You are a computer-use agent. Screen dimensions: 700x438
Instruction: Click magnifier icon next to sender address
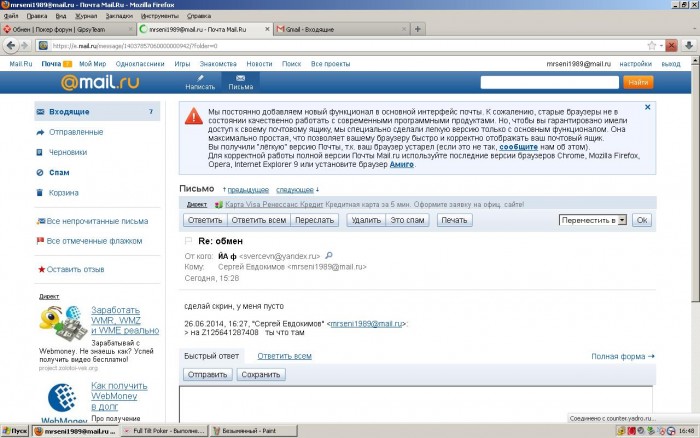[x=329, y=256]
